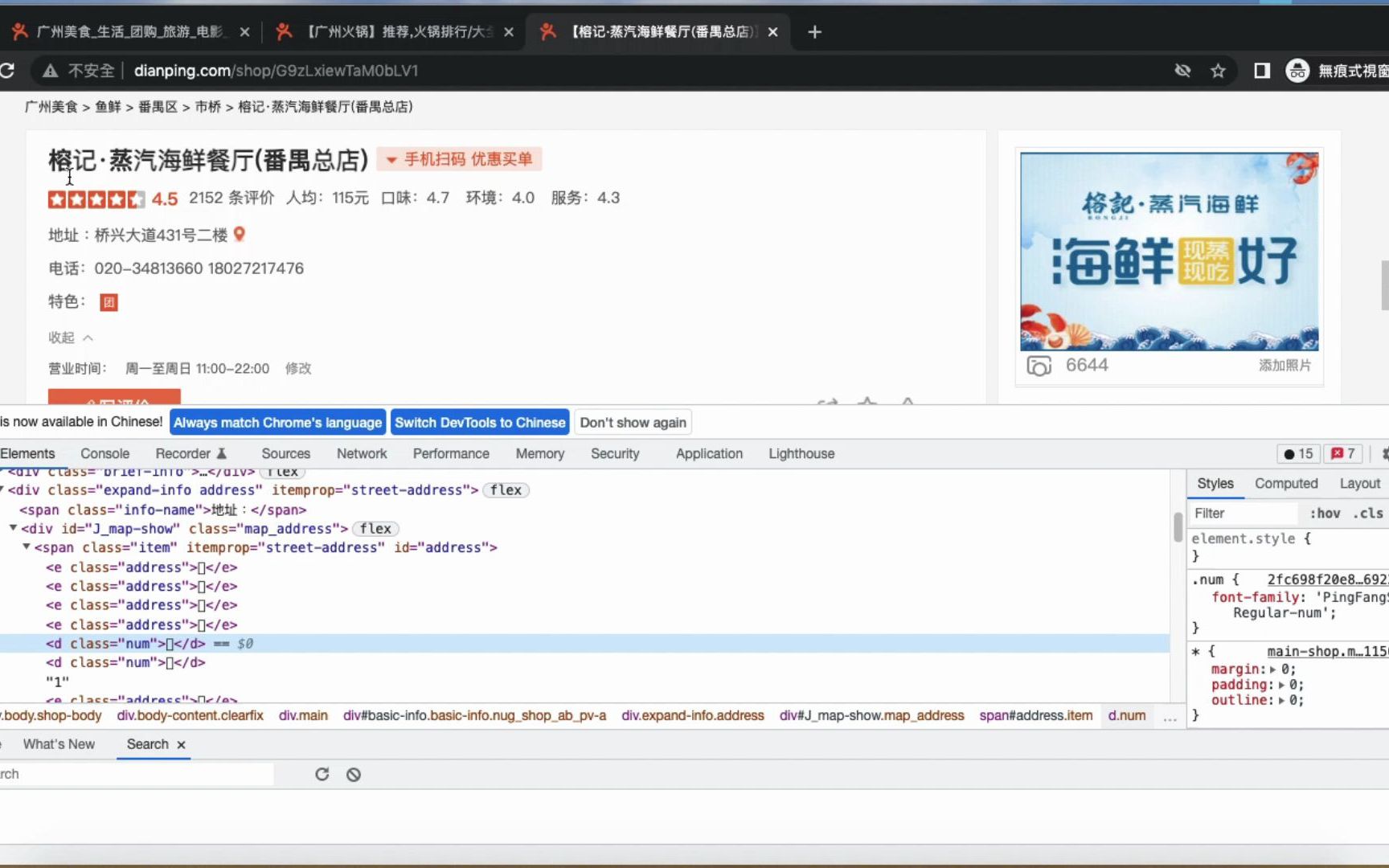
Task: Expand the margin property triangle in Styles
Action: (x=1272, y=669)
